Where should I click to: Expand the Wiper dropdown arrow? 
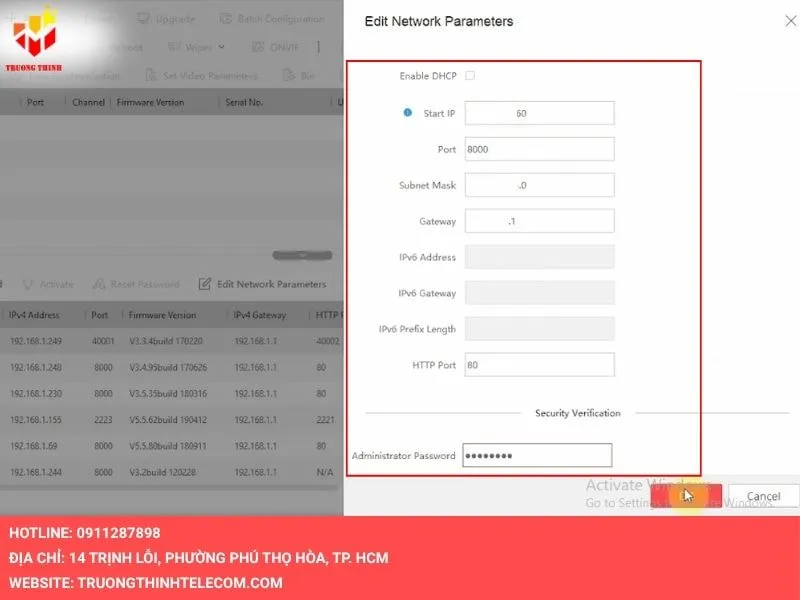(221, 47)
